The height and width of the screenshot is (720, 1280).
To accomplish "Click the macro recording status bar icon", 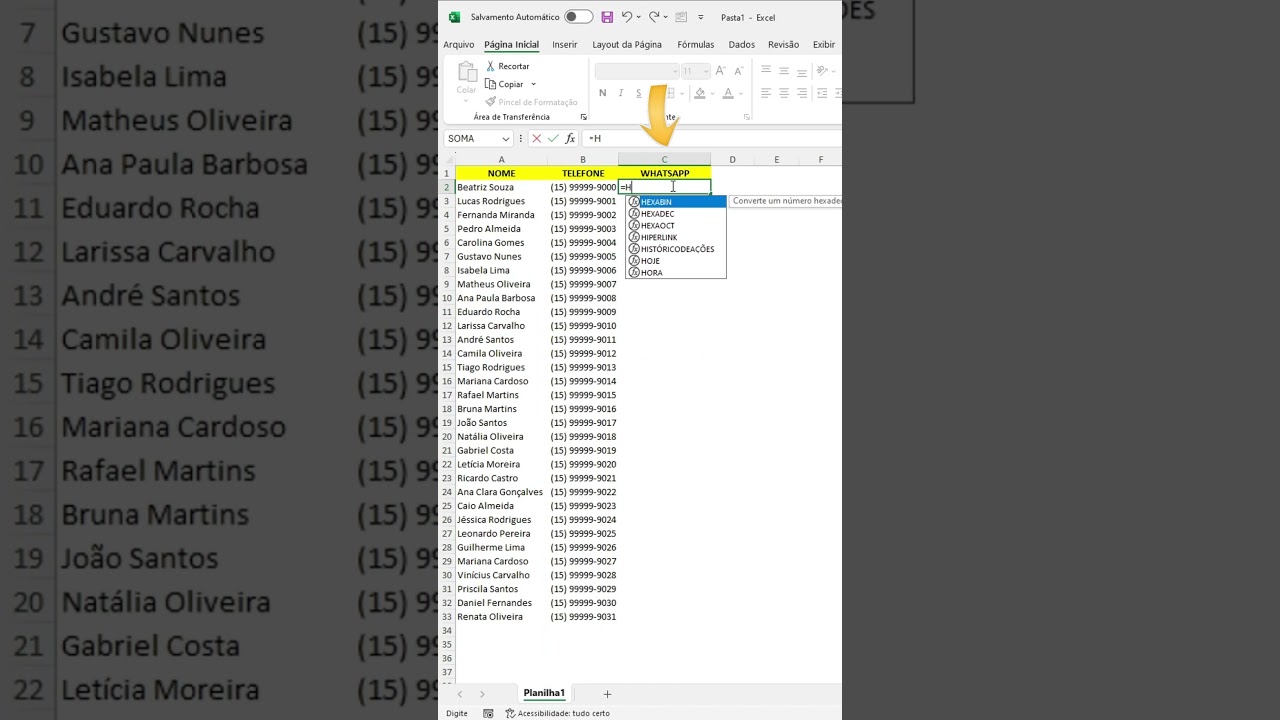I will 488,713.
